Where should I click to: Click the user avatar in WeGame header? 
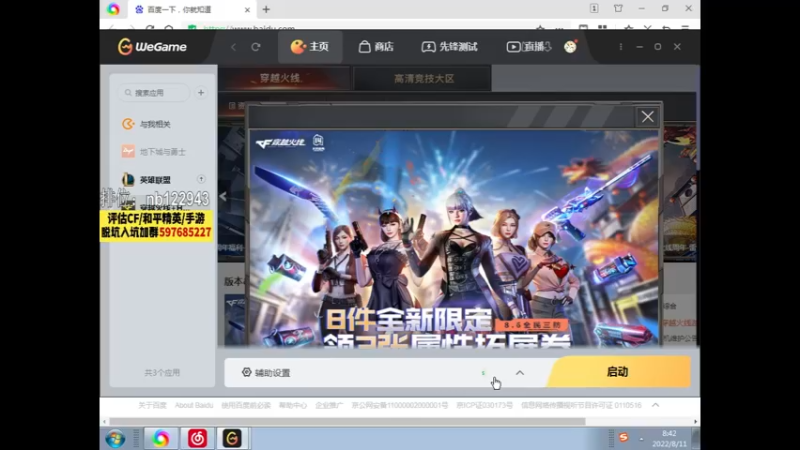tap(570, 46)
